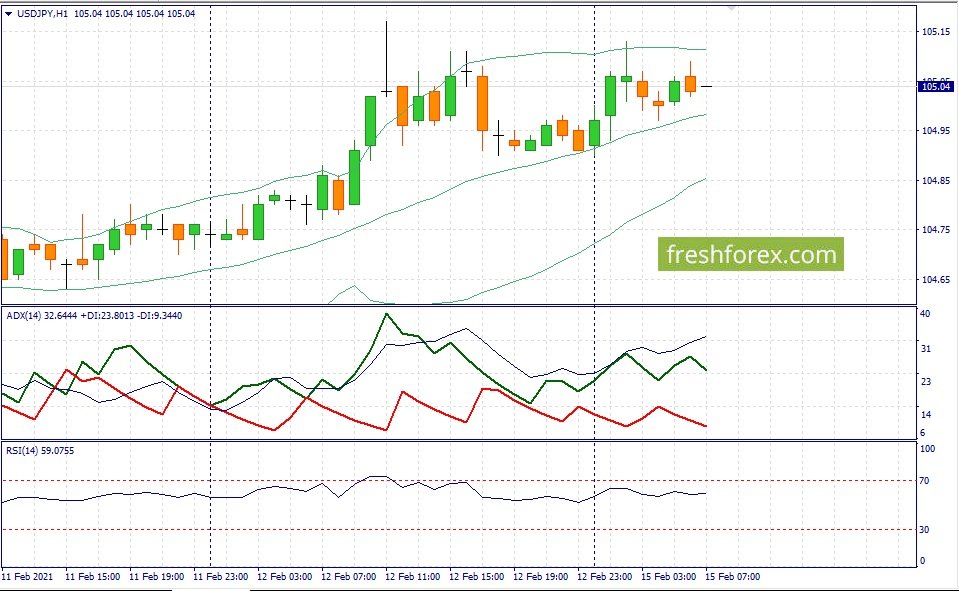Click the ADX scale value 23
This screenshot has height=591, width=959.
click(925, 382)
